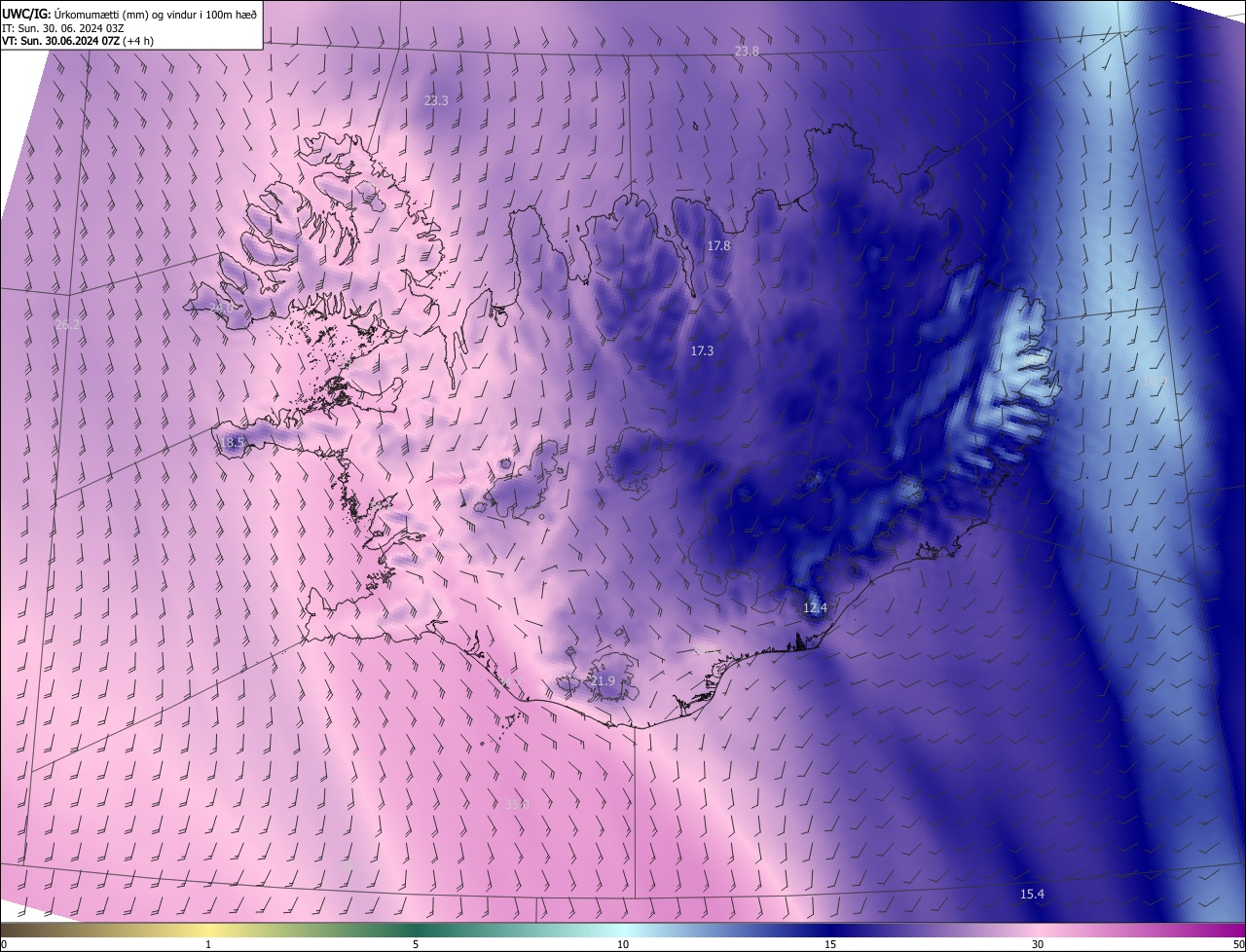Click the 24.0 value label on the Westfjords

221,308
